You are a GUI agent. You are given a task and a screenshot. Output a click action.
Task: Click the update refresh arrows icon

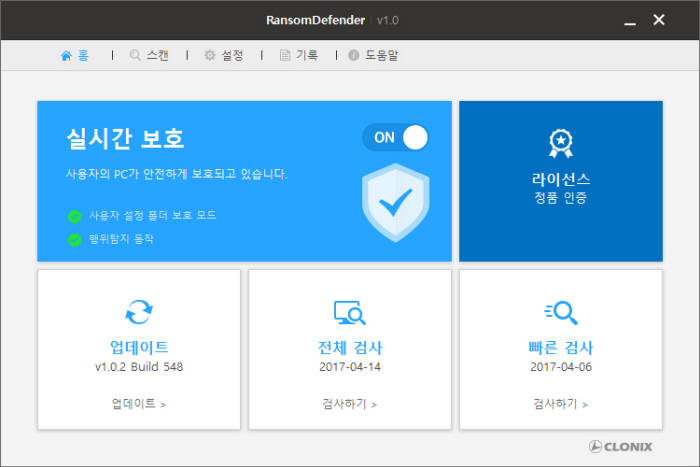click(x=139, y=312)
